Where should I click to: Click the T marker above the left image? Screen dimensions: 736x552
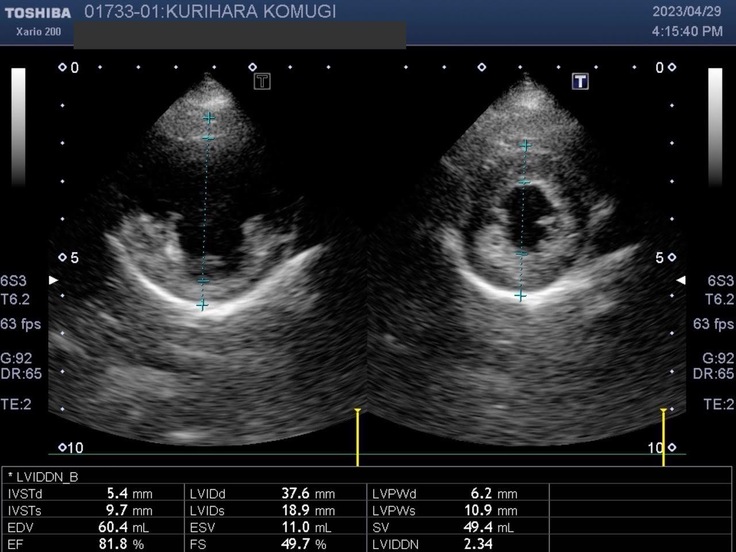coord(262,81)
